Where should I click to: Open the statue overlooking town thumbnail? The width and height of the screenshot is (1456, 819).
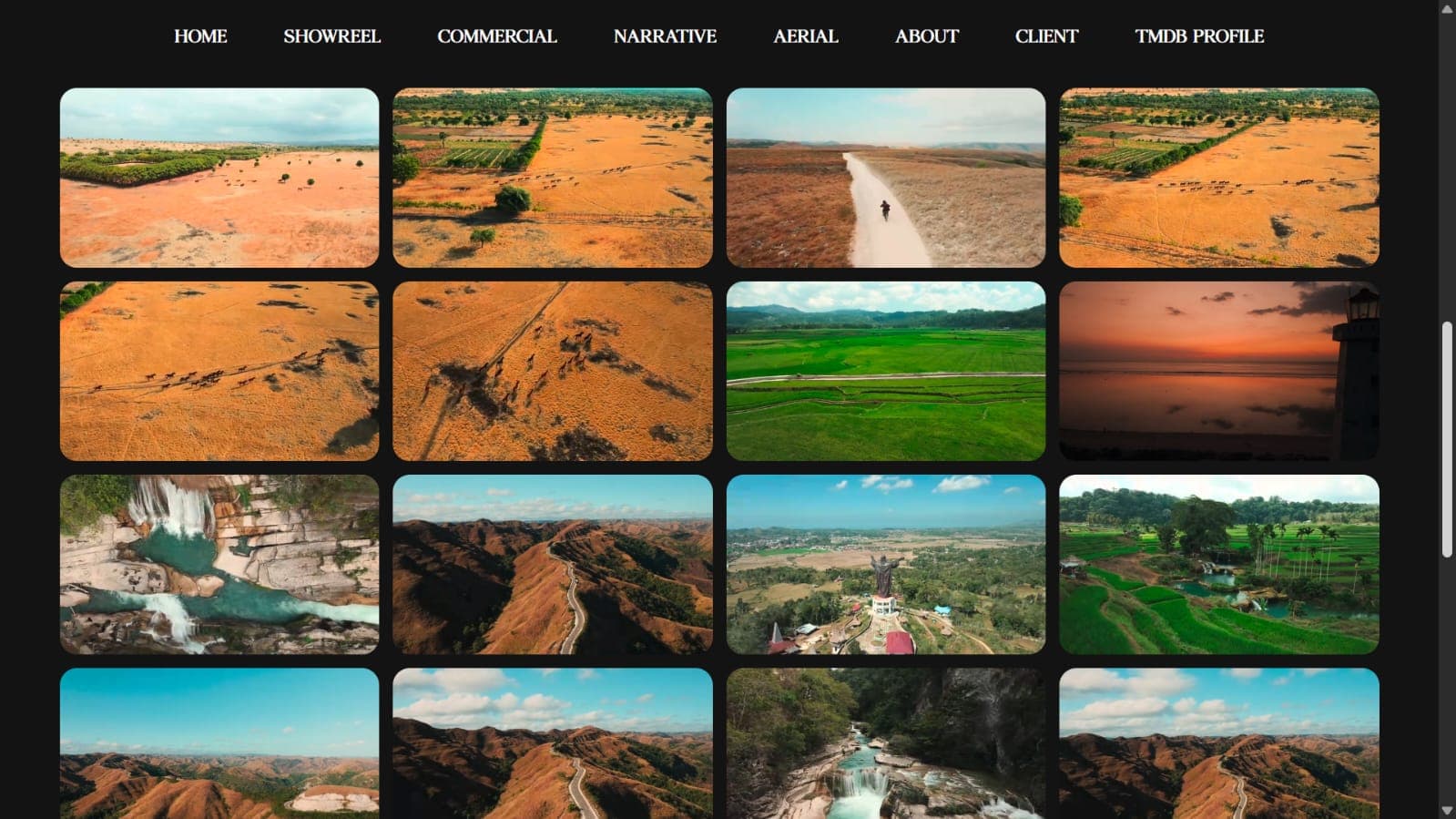(885, 564)
